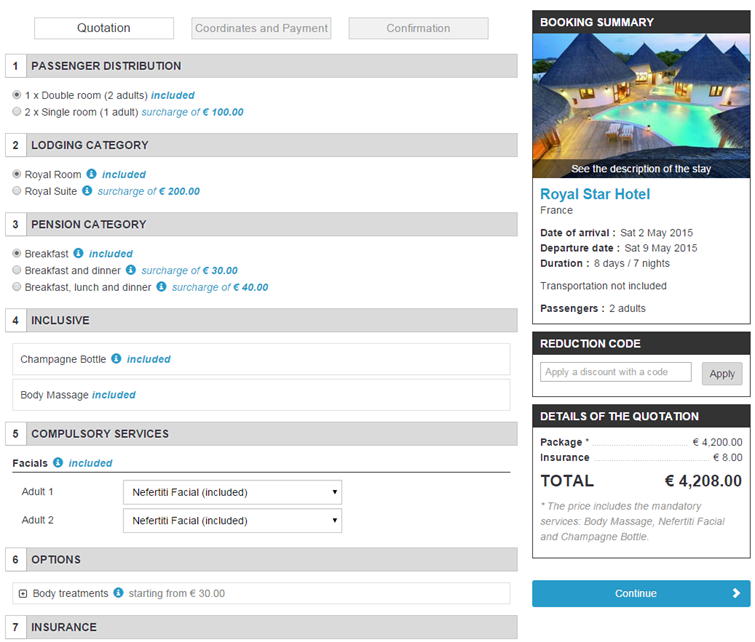Select Breakfast and dinner pension
755x642 pixels.
click(x=17, y=270)
